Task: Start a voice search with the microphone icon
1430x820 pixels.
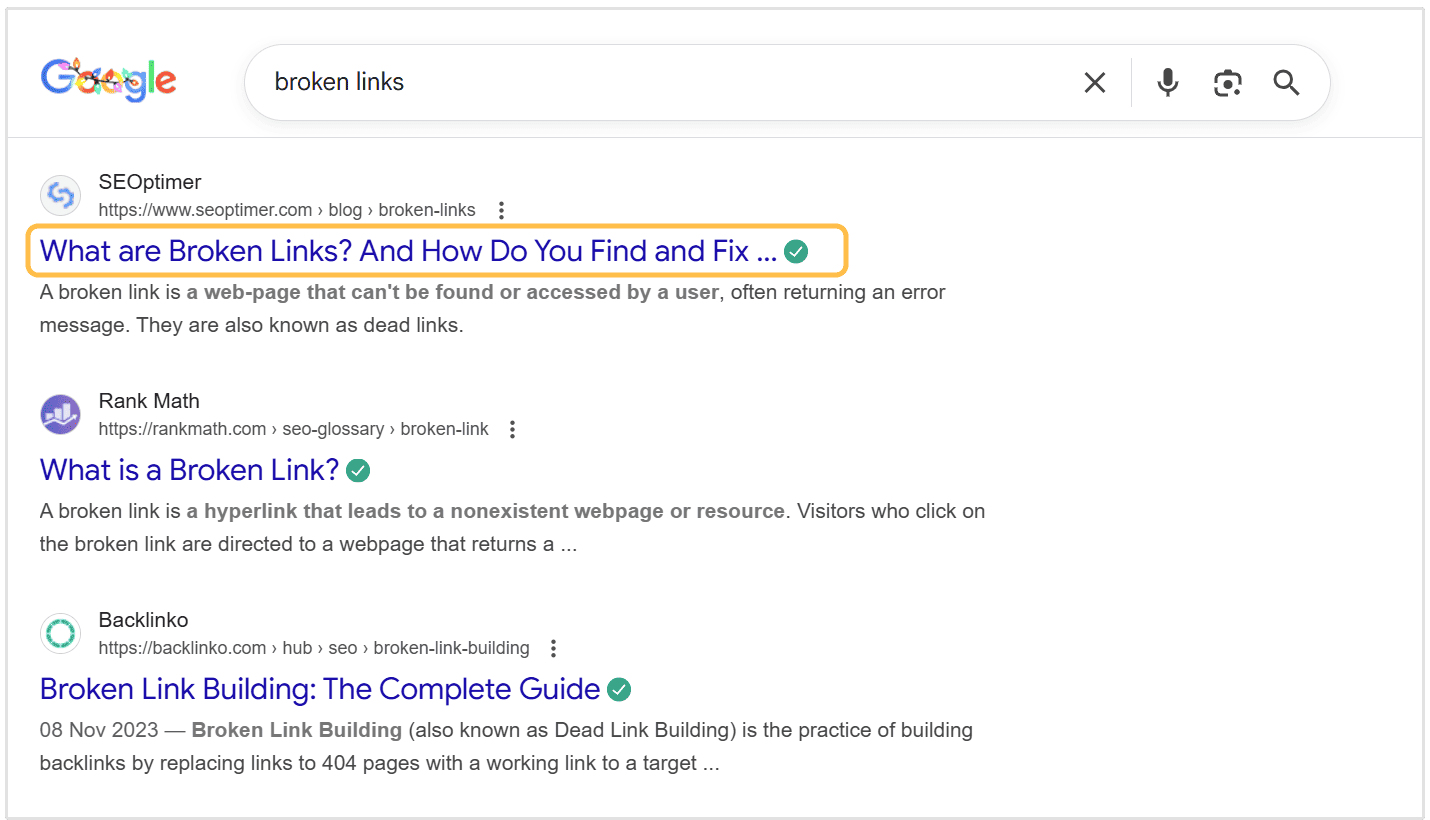Action: (1167, 83)
